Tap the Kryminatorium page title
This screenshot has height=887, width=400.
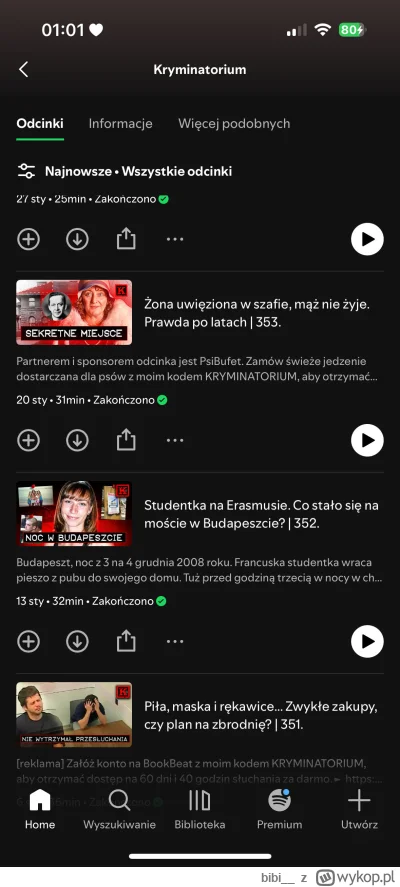(x=200, y=70)
